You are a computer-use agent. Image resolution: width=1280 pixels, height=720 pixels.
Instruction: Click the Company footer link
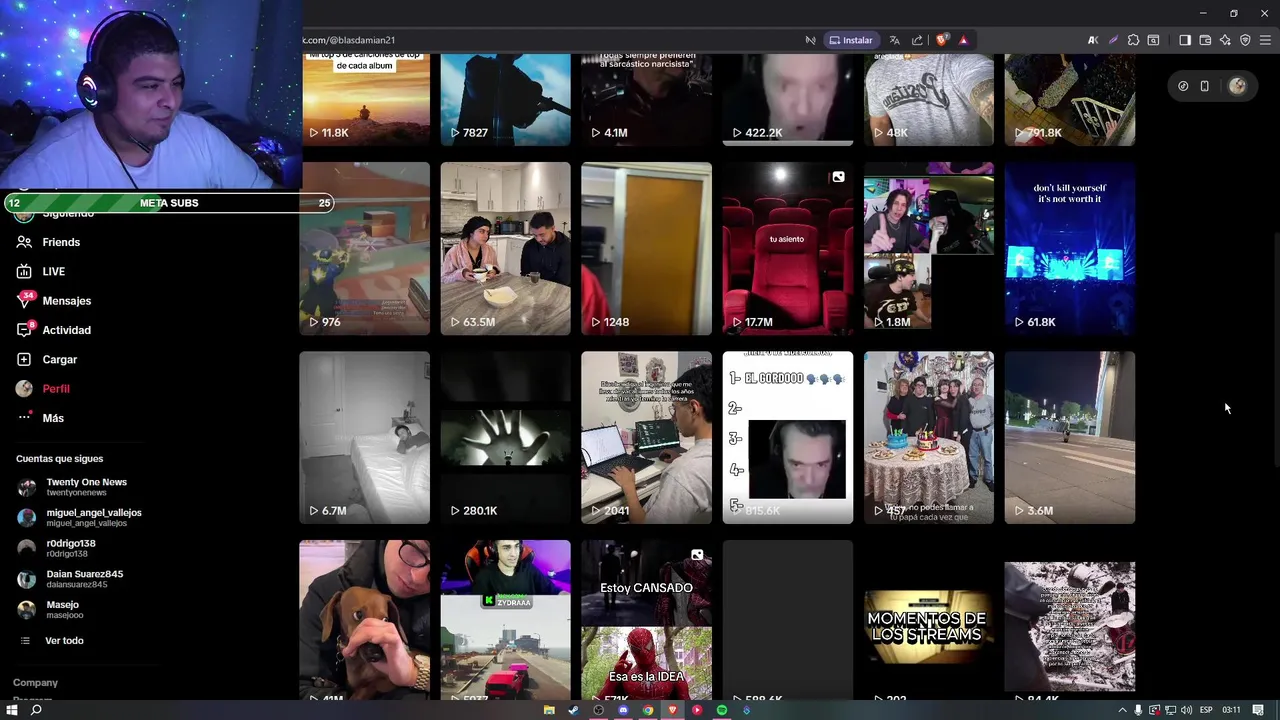(x=35, y=682)
